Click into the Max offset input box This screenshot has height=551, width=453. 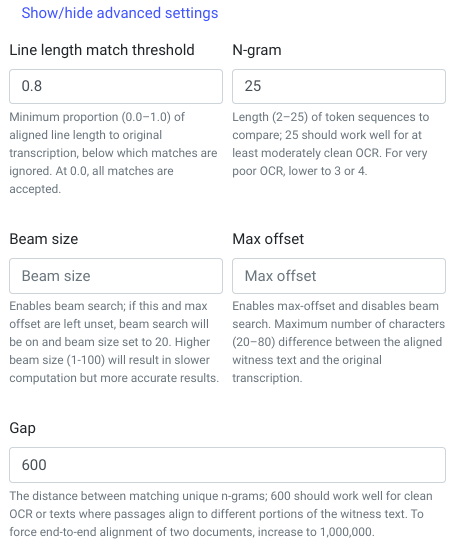339,276
